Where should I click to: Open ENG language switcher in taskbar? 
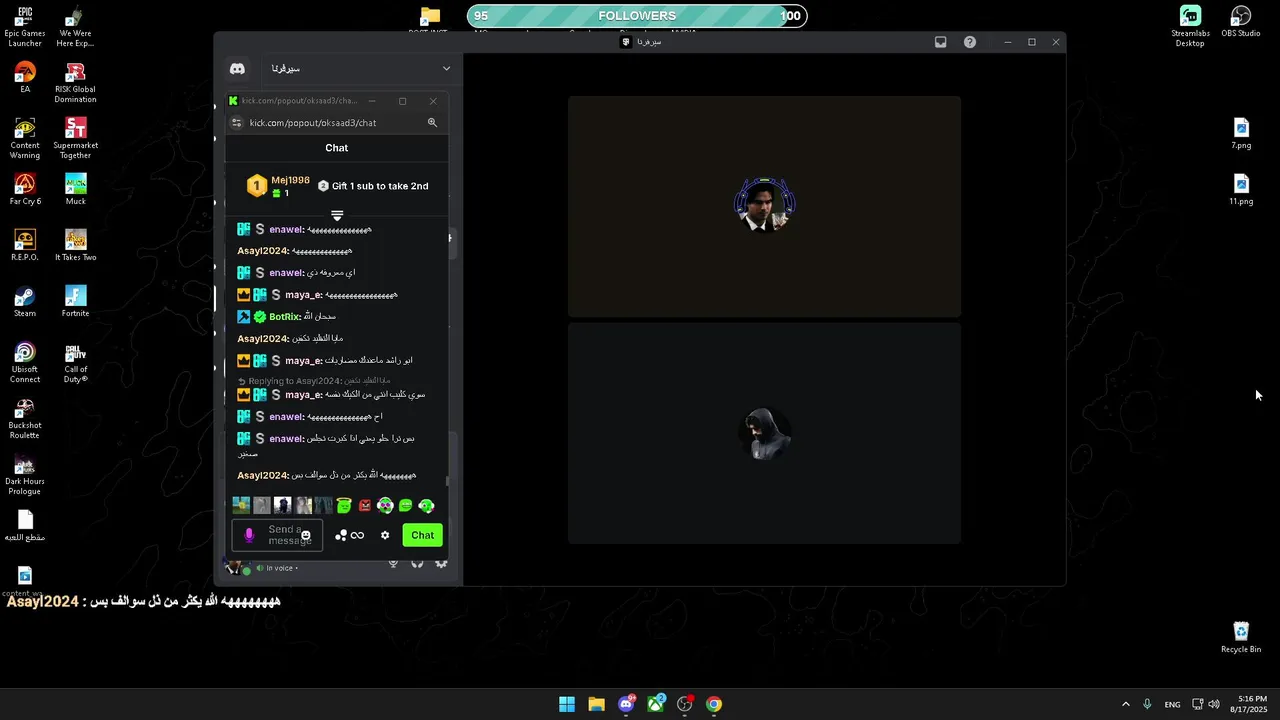[1172, 704]
